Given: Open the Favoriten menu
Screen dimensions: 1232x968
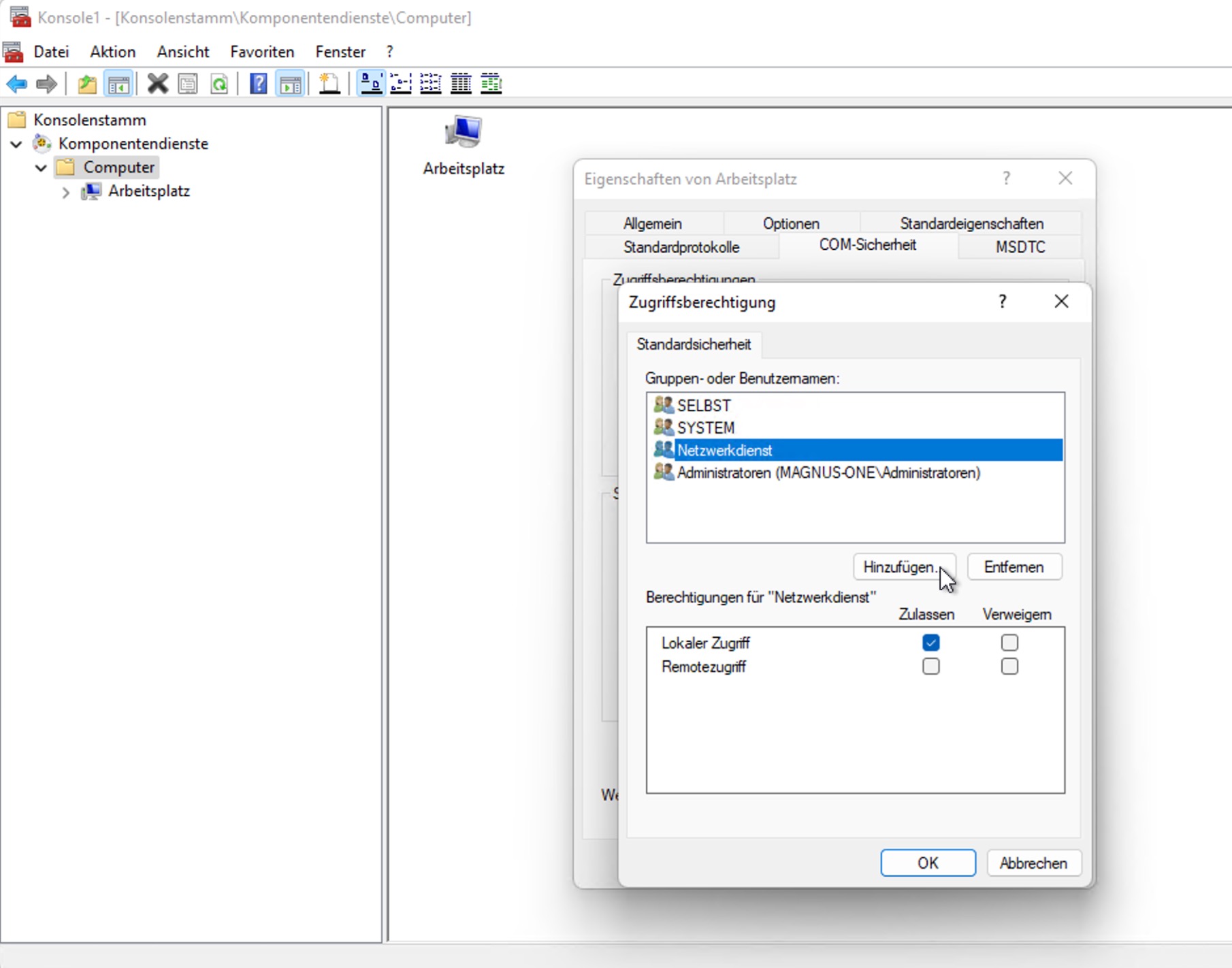Looking at the screenshot, I should tap(262, 52).
